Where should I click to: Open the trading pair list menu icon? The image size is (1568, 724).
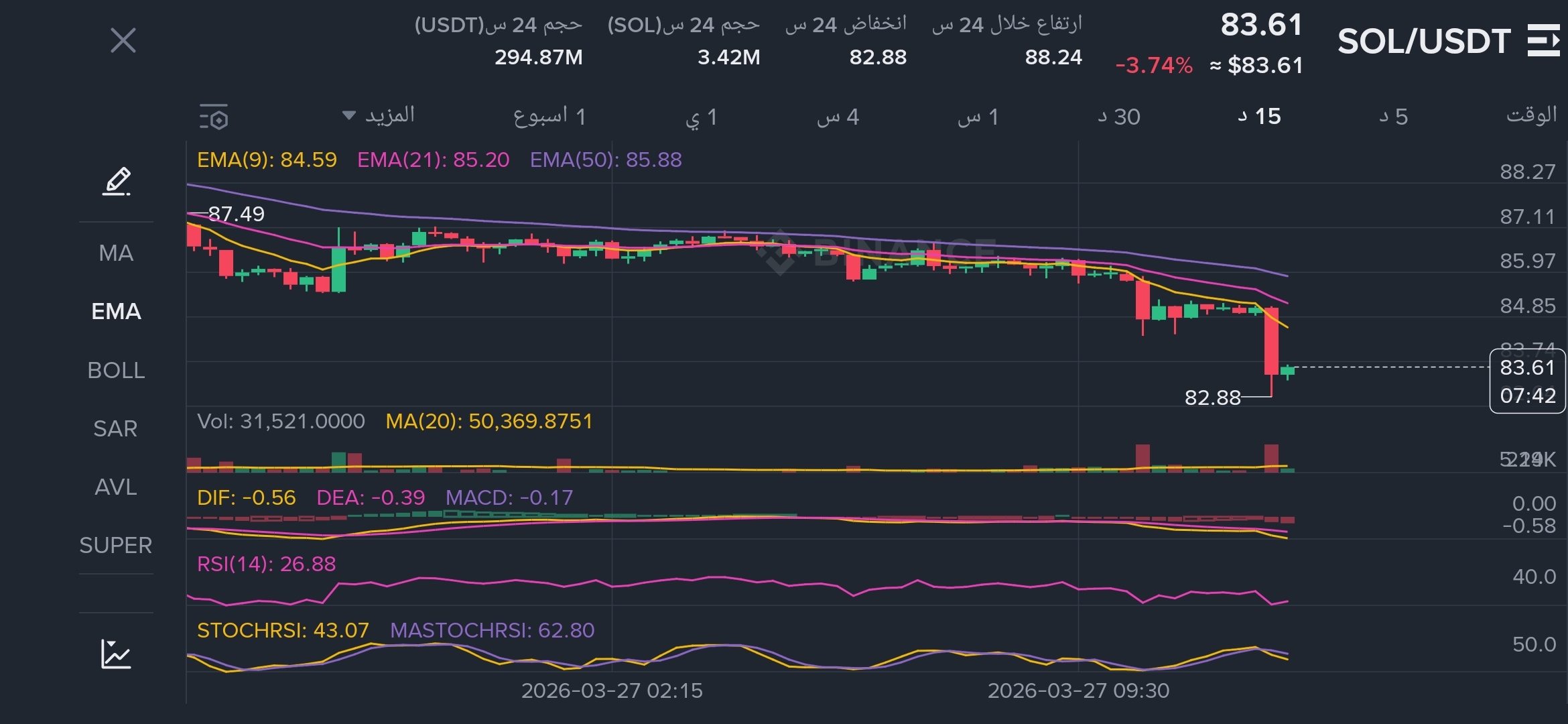tap(1543, 41)
